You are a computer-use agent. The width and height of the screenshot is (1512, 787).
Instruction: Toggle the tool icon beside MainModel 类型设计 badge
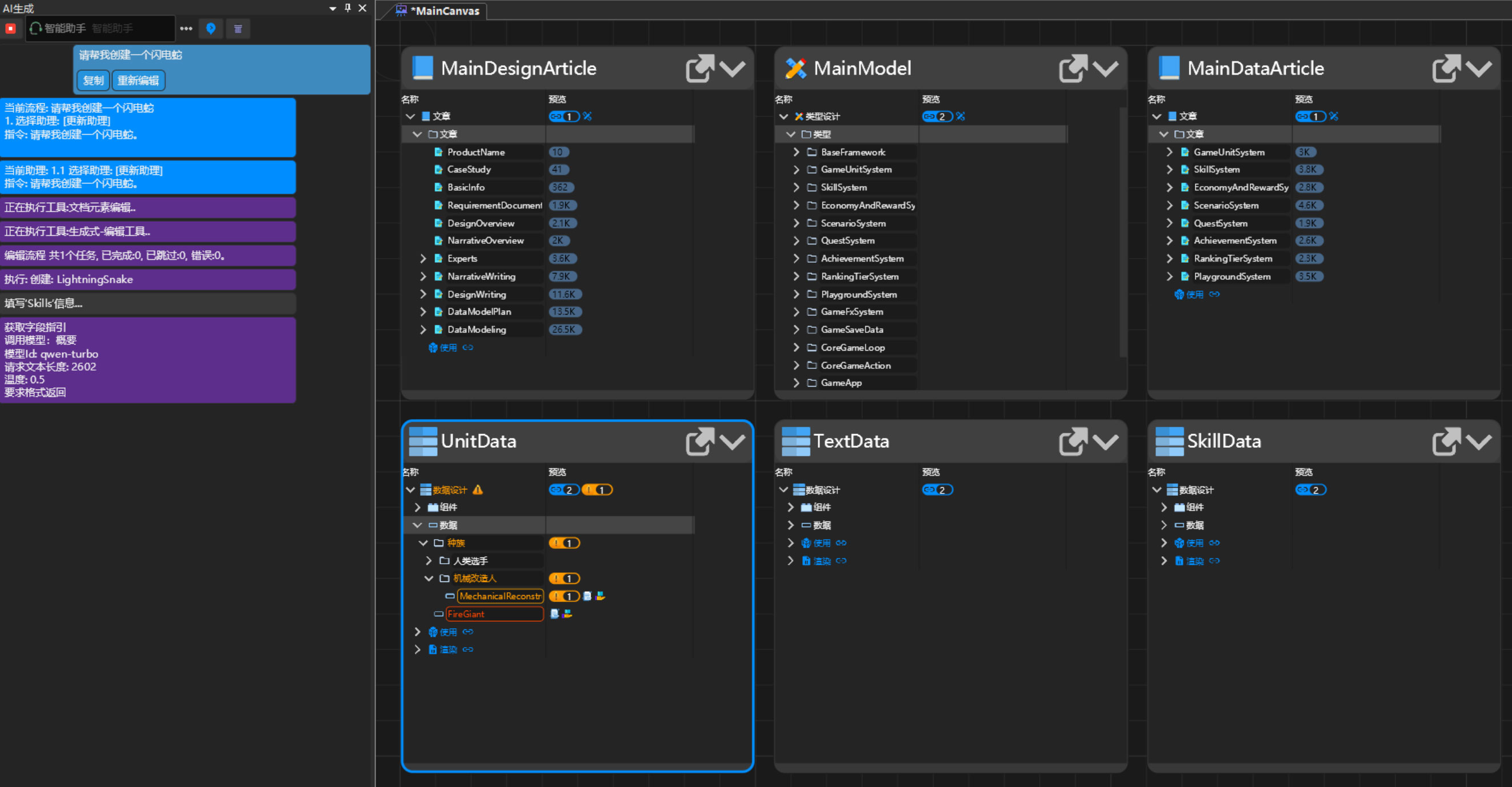[x=961, y=116]
